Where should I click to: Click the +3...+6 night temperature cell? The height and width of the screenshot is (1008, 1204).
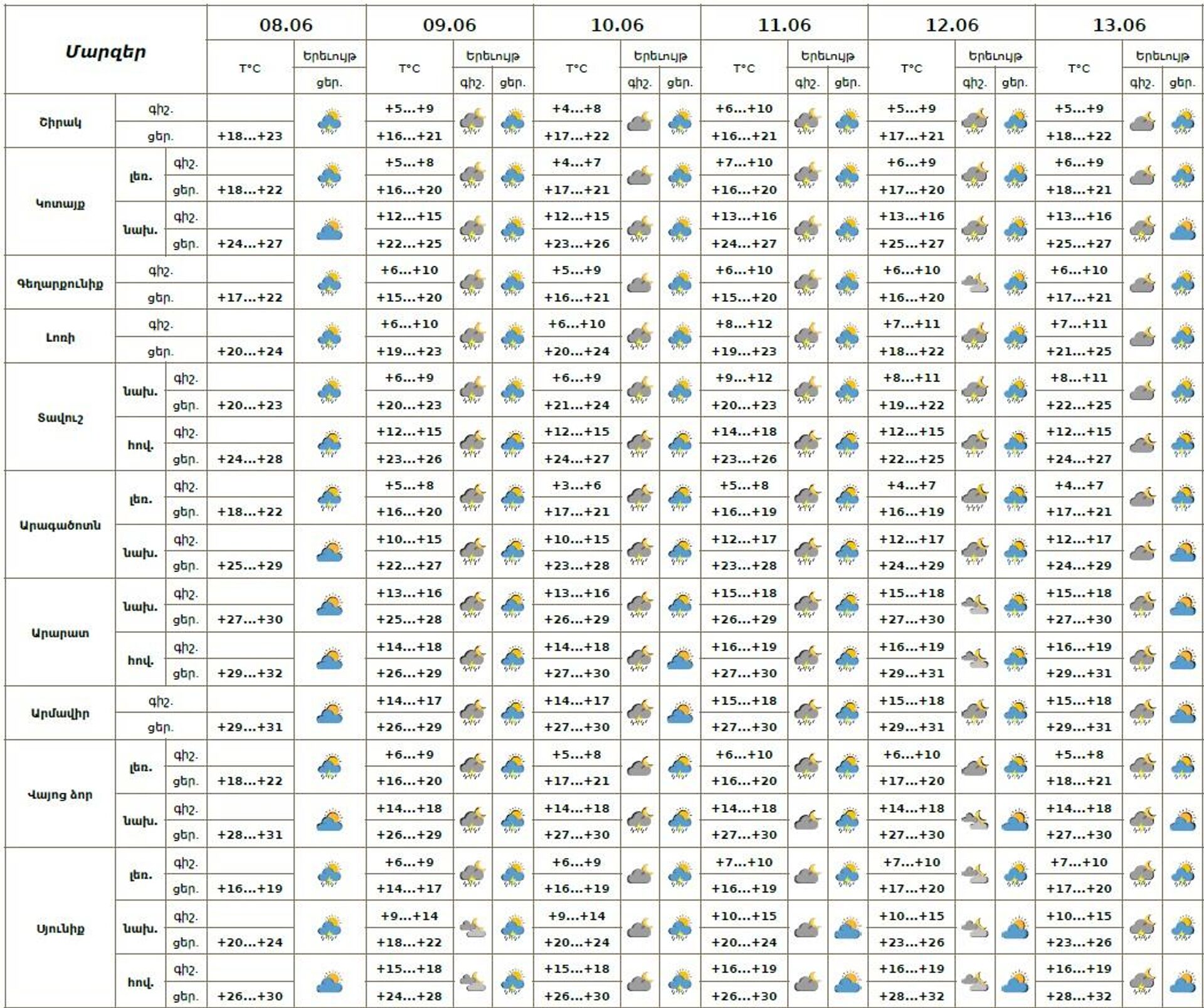[x=577, y=485]
